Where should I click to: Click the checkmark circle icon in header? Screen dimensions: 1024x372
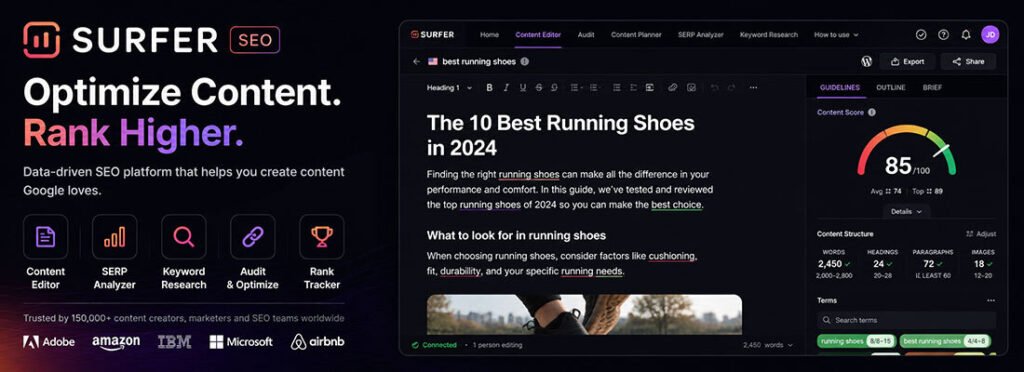(x=921, y=35)
